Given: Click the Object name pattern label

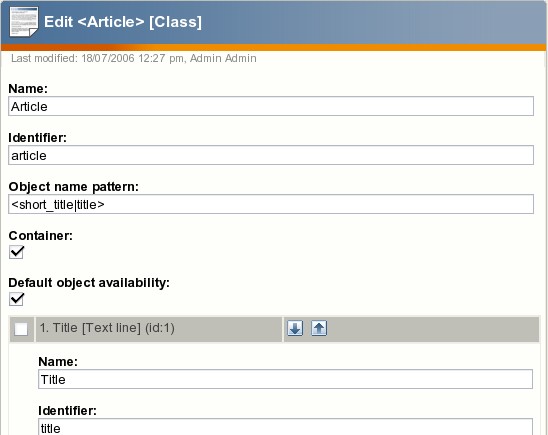Looking at the screenshot, I should [x=73, y=187].
